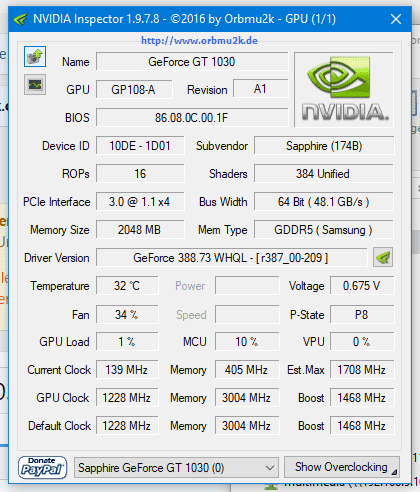Click the green NVIDIA driver profile settings icon
Screen dimensions: 420x492
383,257
